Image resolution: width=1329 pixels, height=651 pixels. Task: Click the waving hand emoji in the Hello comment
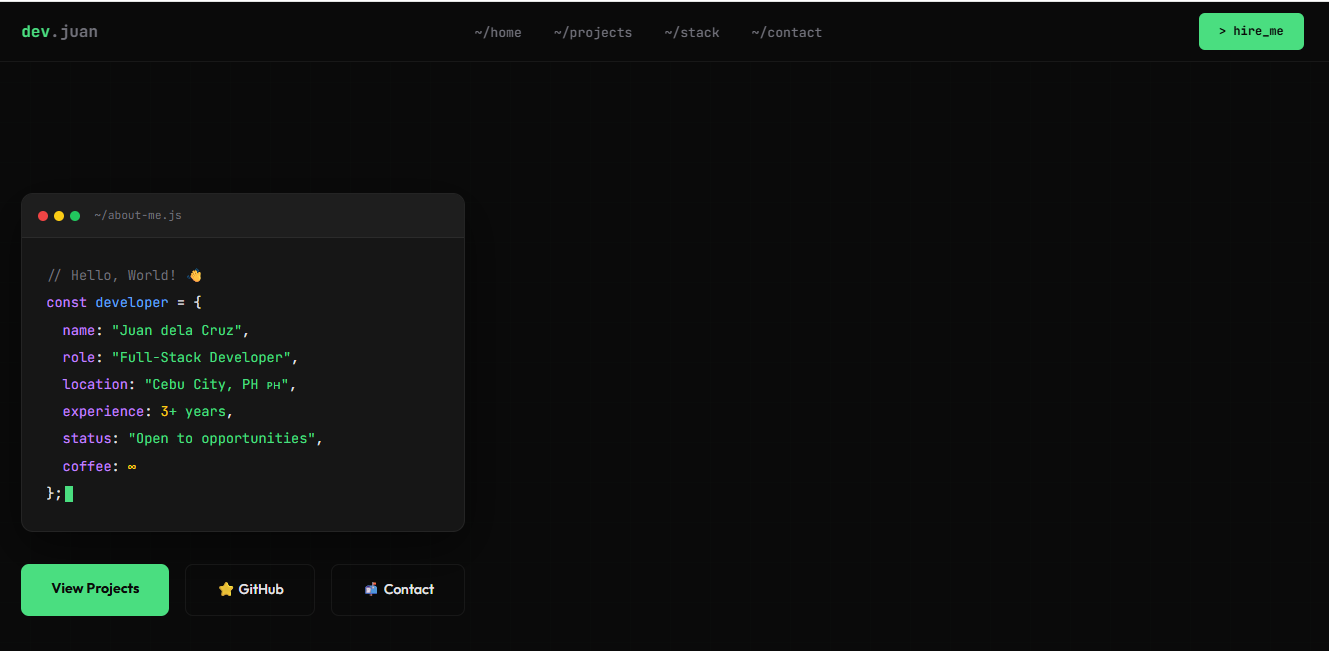[196, 274]
